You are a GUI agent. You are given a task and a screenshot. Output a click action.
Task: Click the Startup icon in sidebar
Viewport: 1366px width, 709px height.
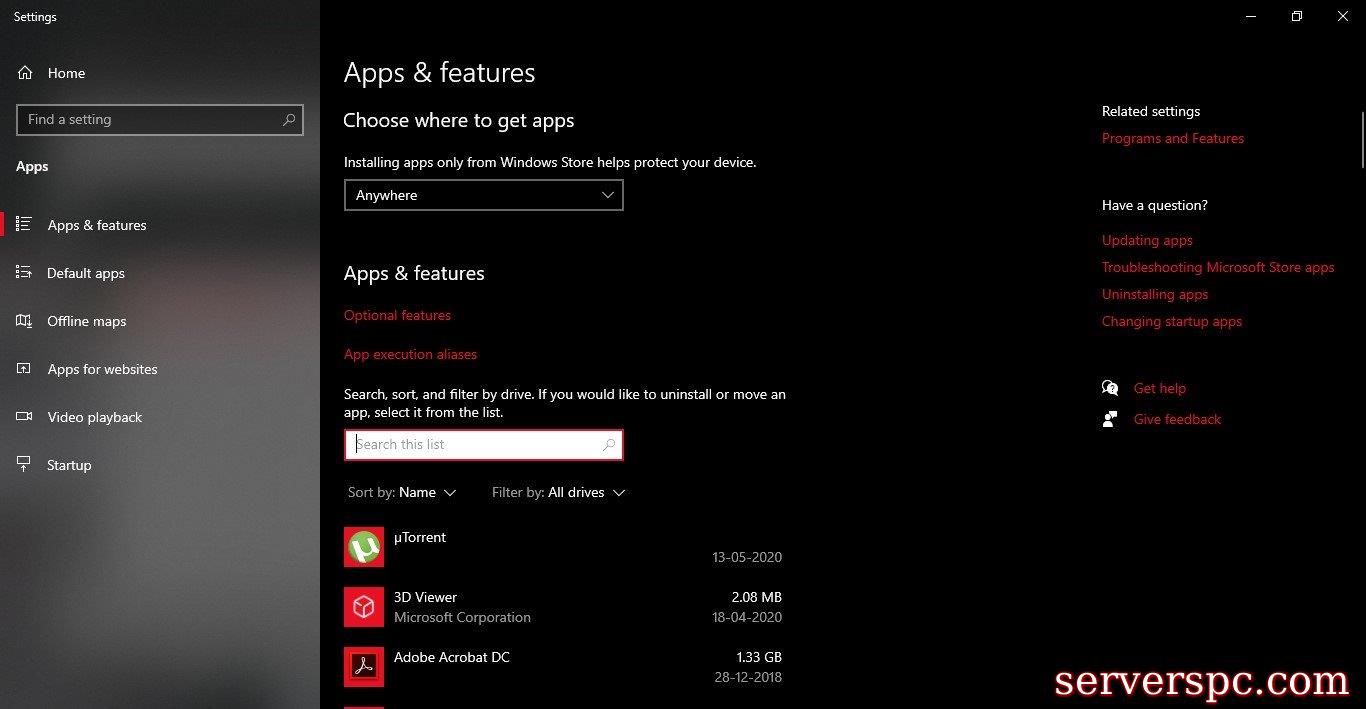[25, 465]
